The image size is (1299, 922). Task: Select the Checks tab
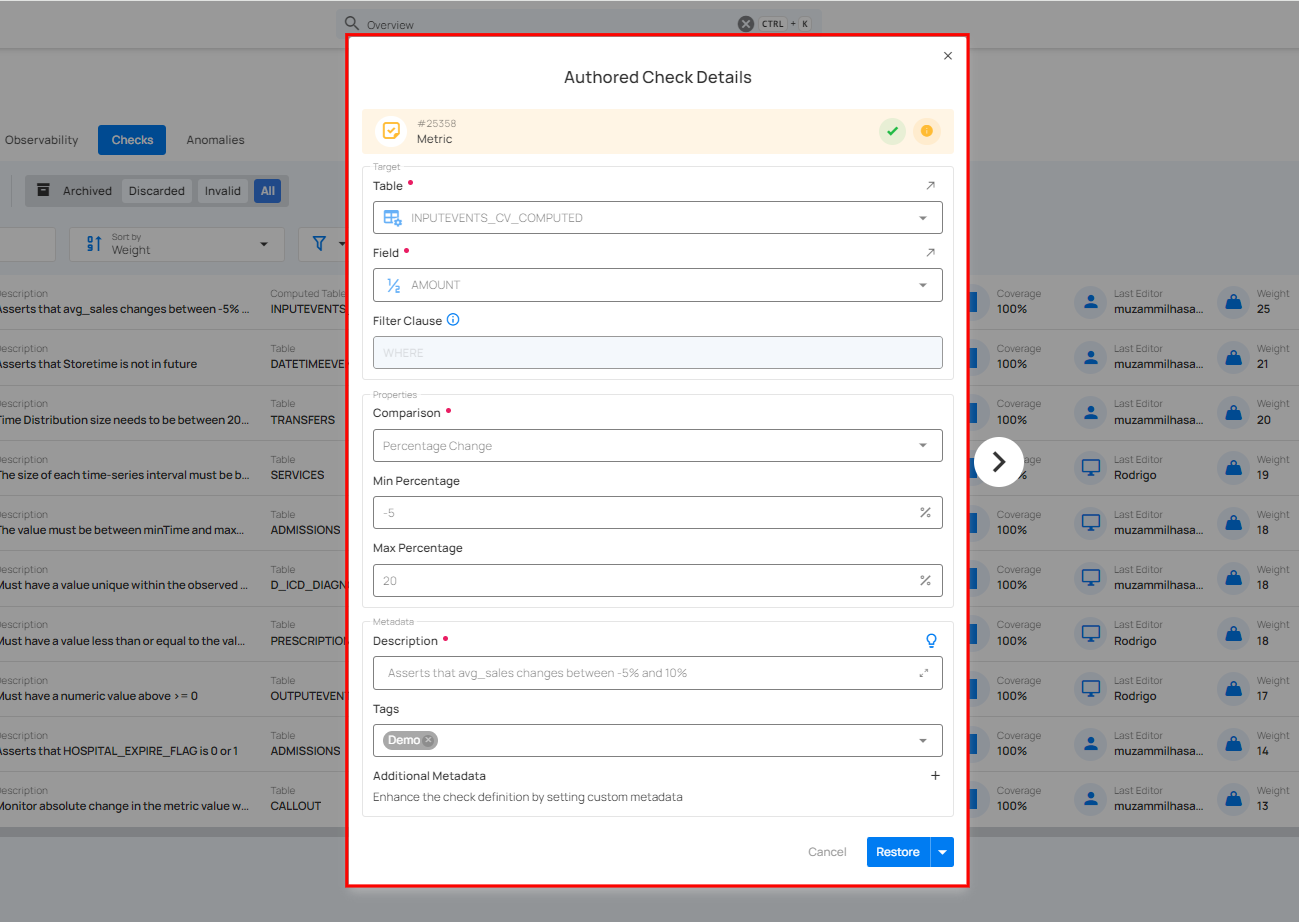pyautogui.click(x=132, y=140)
